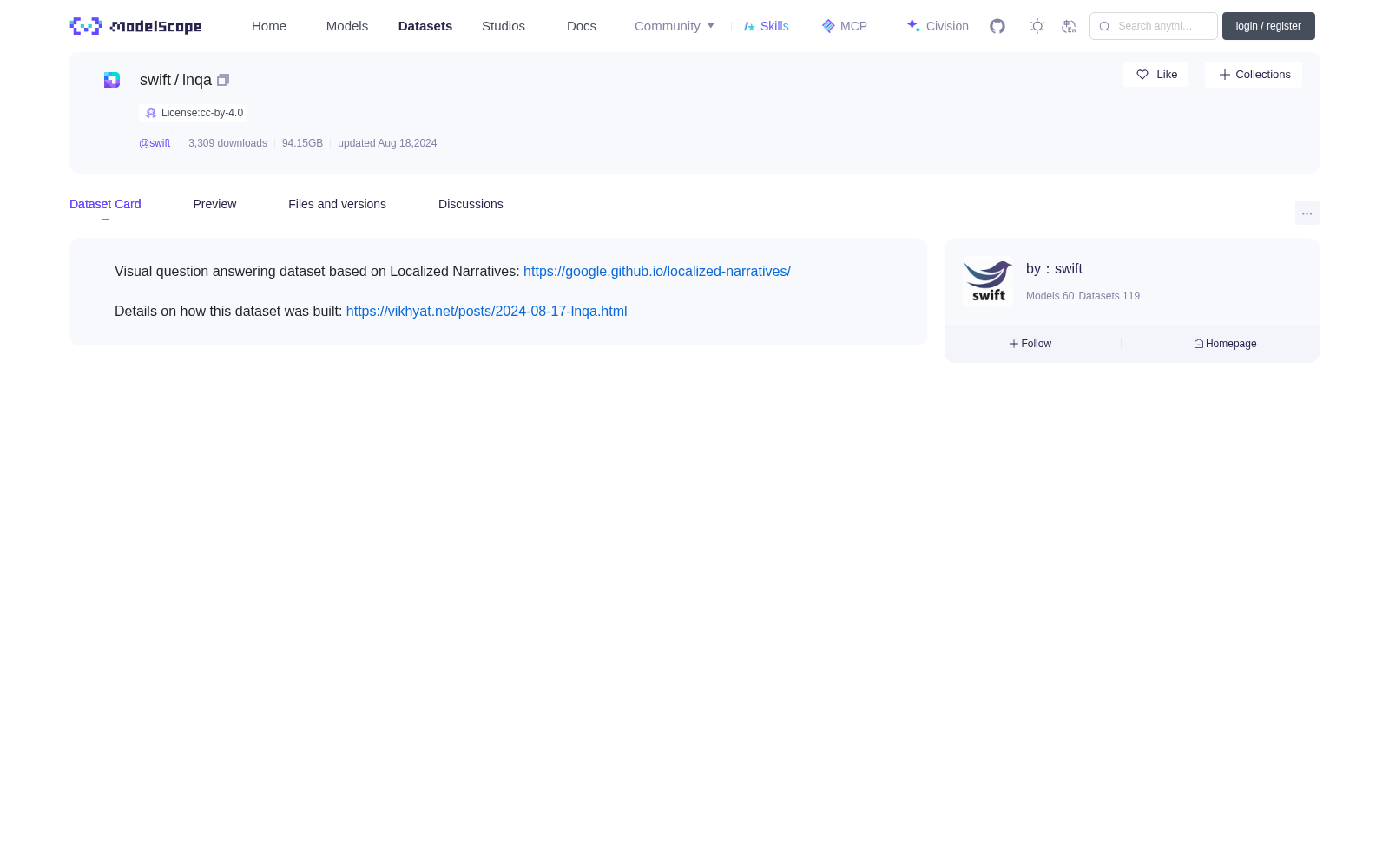Click 'Datasets 119' count text
Screen dimensions: 1389x868
click(x=1109, y=296)
